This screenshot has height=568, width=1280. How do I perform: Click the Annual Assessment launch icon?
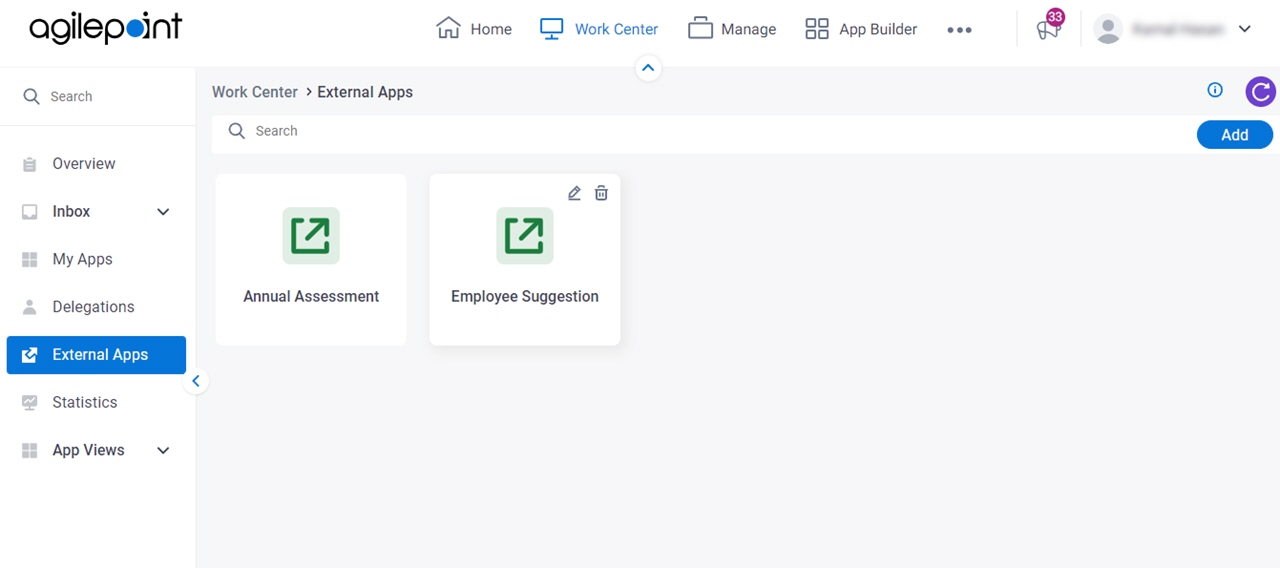point(311,236)
